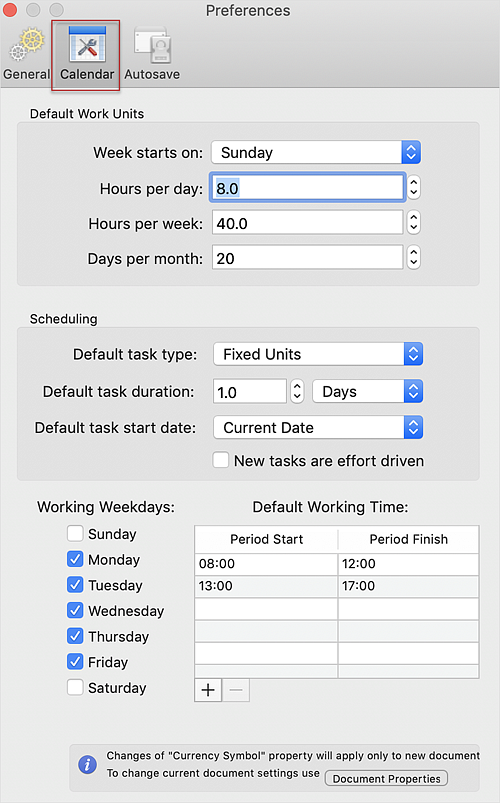Select the 08:00 Period Start cell
This screenshot has height=803, width=500.
[266, 563]
